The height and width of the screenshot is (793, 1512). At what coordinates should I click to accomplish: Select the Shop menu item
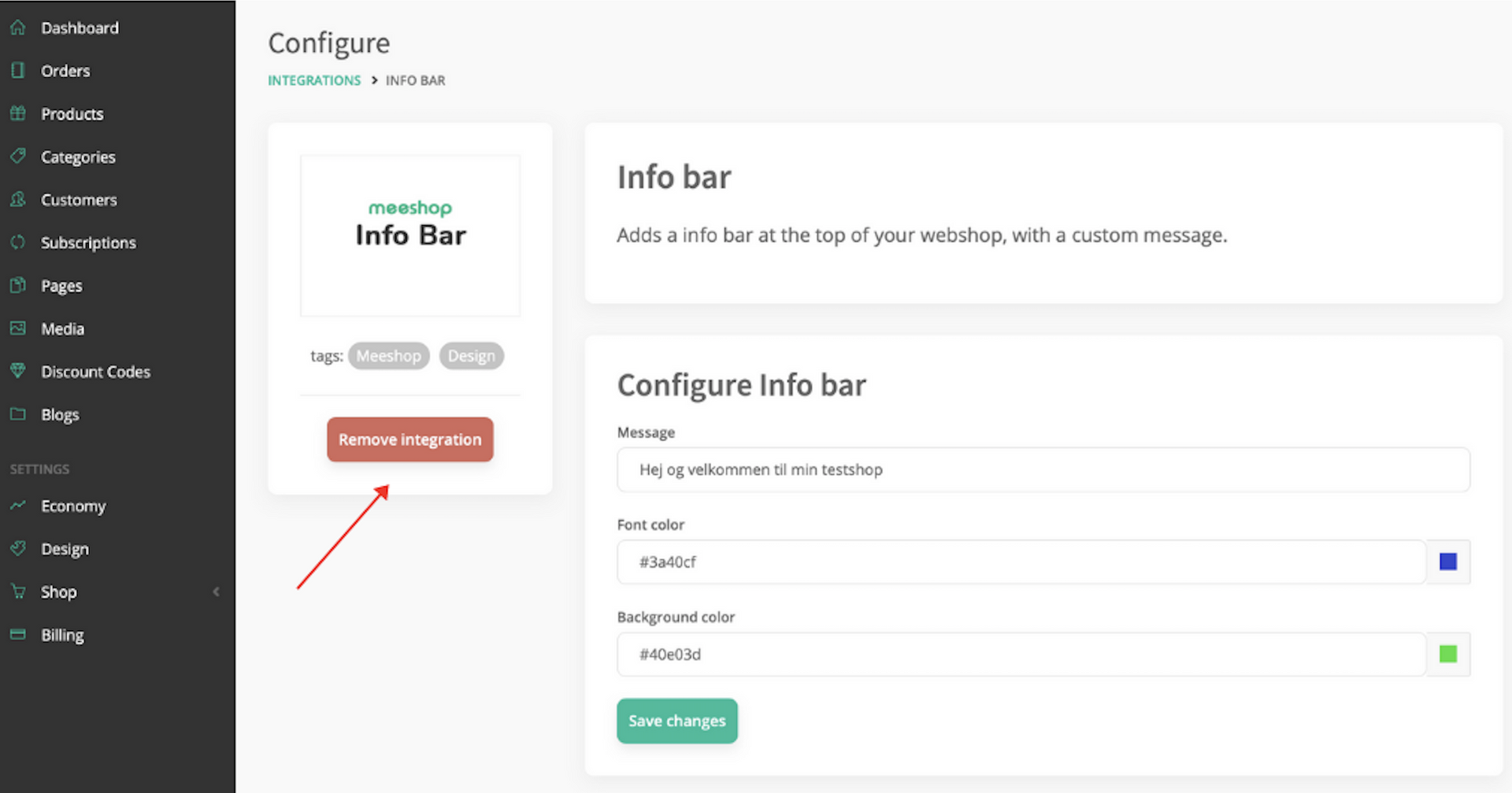coord(59,591)
